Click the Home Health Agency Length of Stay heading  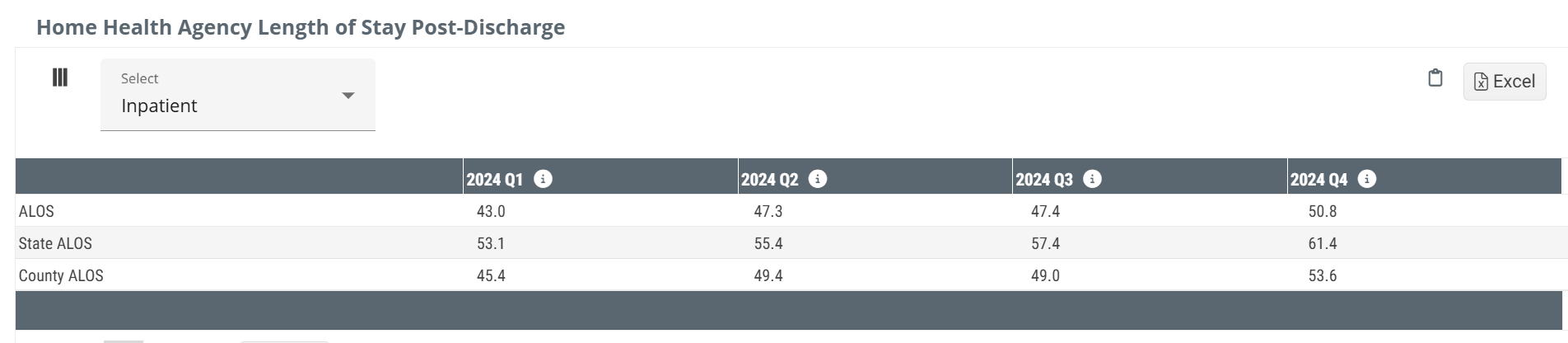pos(301,27)
